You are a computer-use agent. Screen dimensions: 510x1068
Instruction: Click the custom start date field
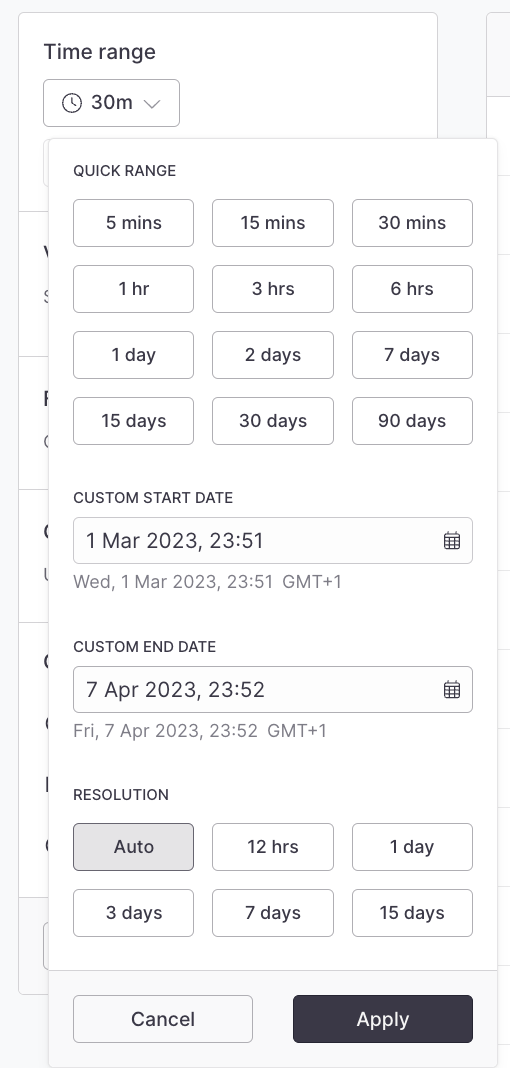273,541
